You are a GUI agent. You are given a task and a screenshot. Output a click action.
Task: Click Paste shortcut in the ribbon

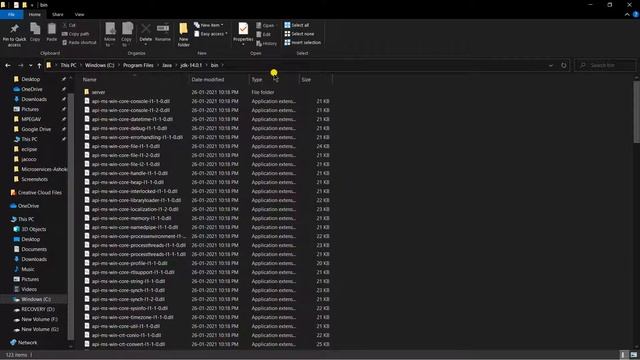click(x=79, y=42)
